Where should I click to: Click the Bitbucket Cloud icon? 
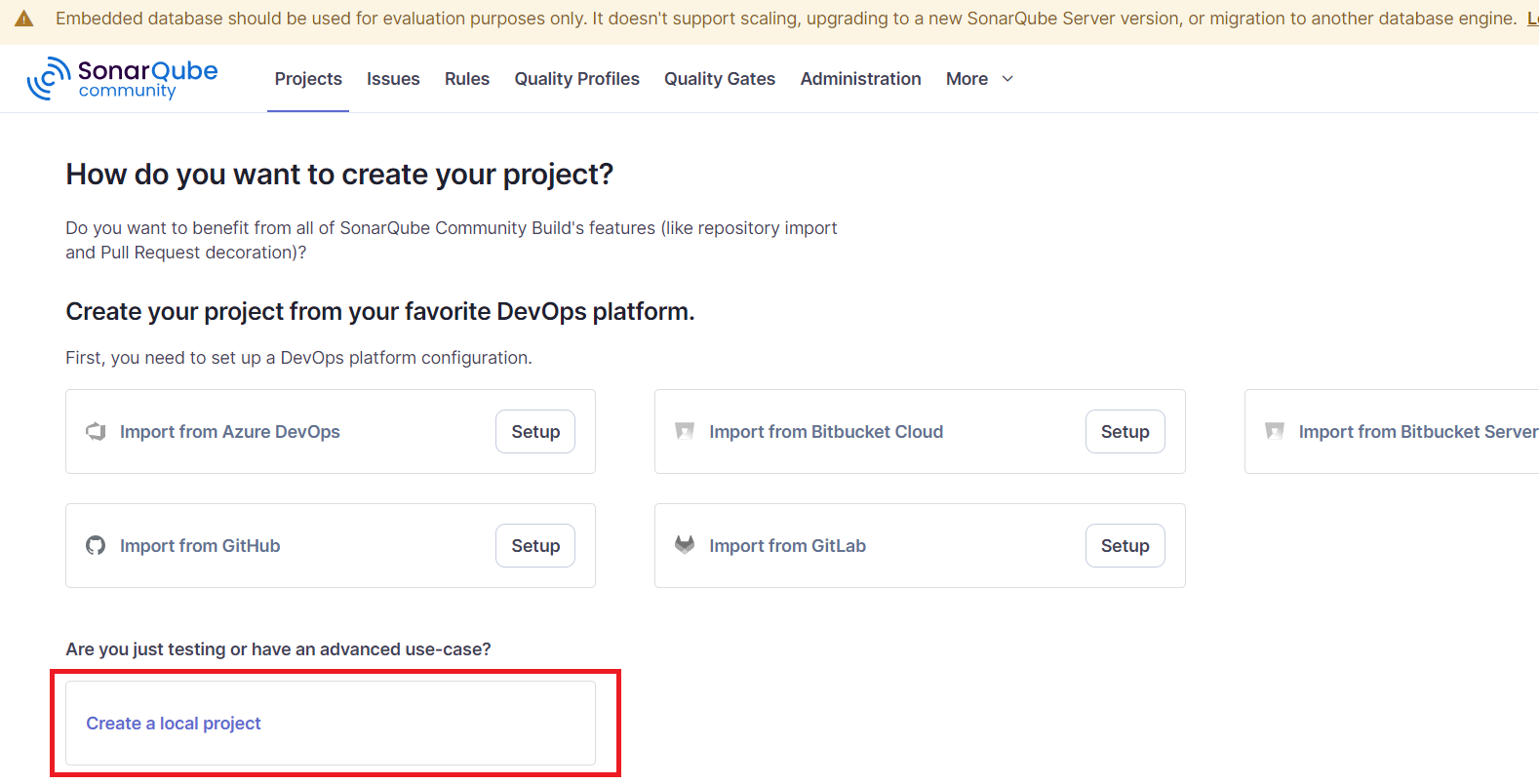685,431
